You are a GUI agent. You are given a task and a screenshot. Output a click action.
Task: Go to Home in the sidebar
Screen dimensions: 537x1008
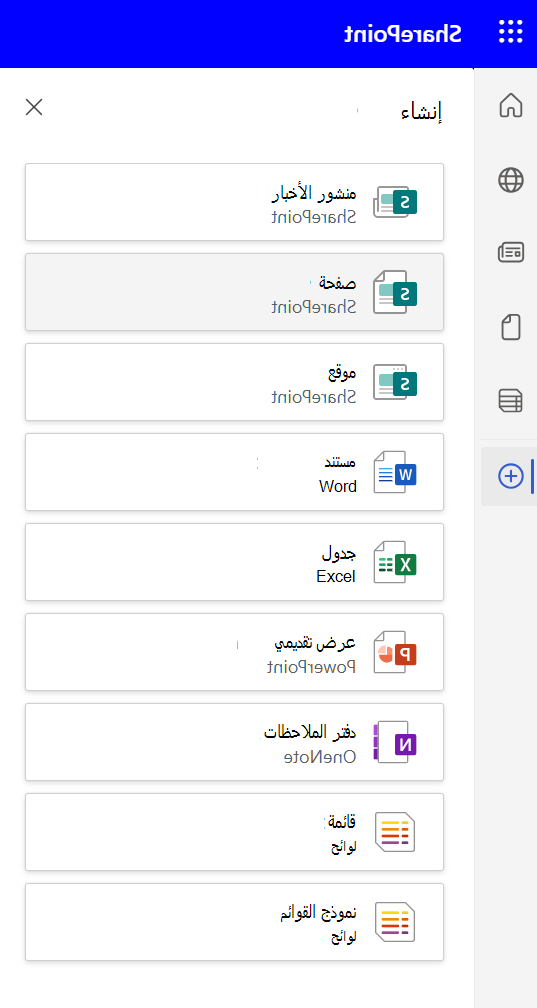pyautogui.click(x=511, y=105)
